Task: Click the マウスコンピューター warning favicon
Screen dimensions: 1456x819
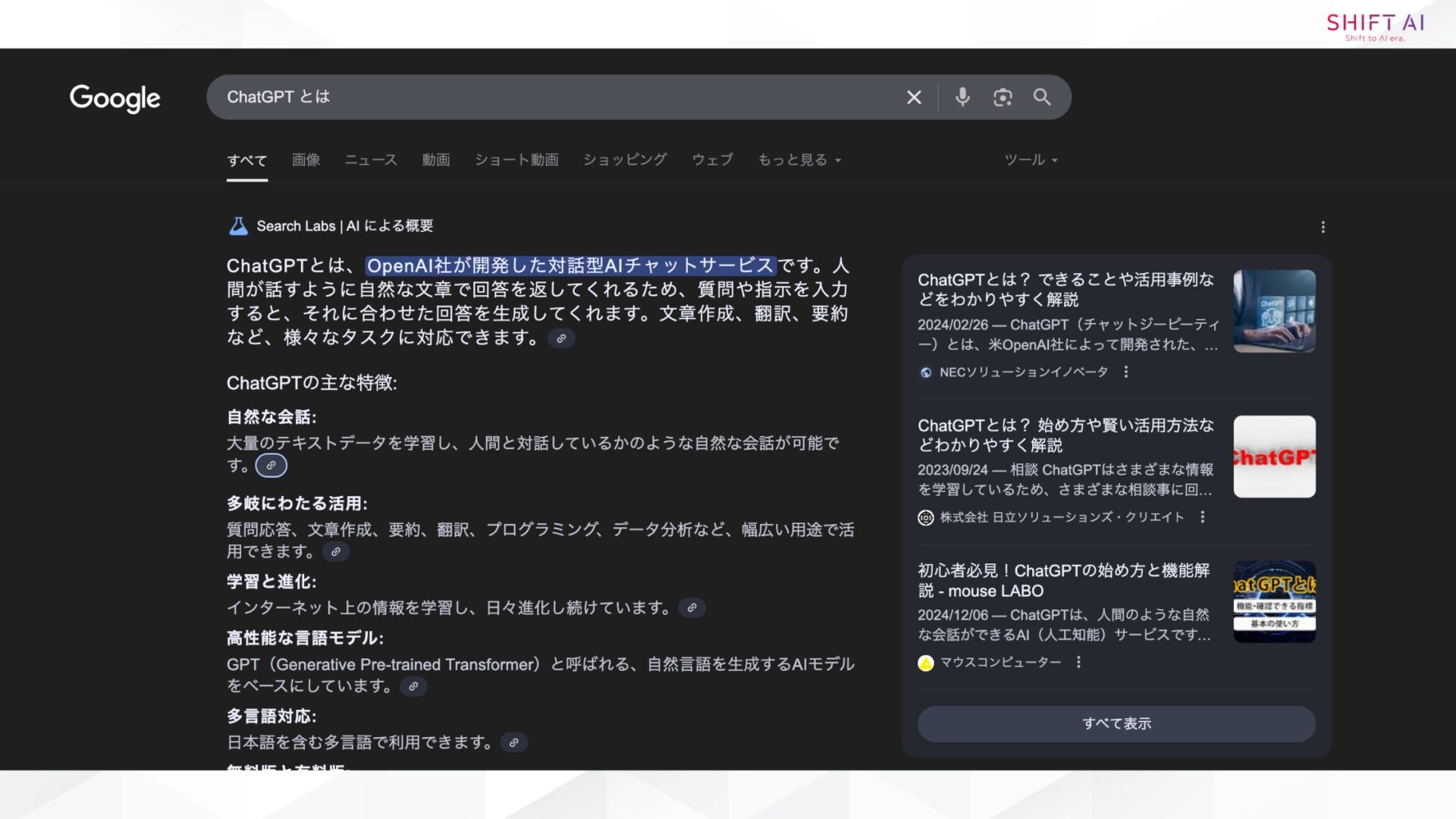Action: point(925,662)
